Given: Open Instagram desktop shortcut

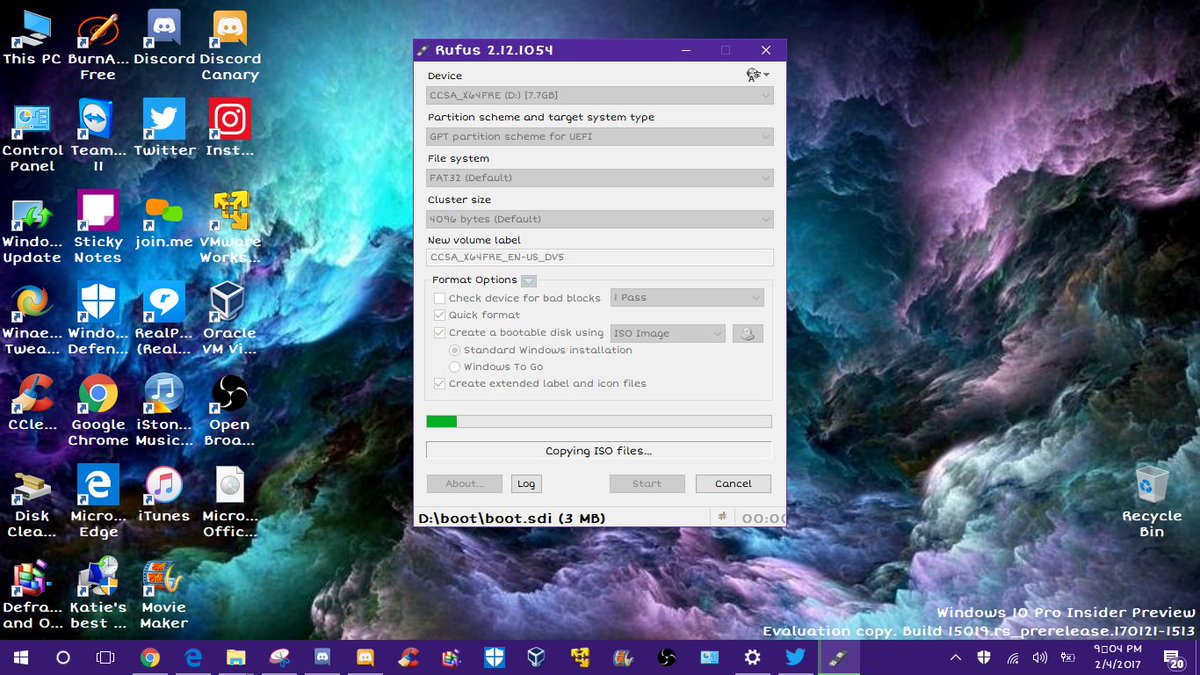Looking at the screenshot, I should point(230,129).
